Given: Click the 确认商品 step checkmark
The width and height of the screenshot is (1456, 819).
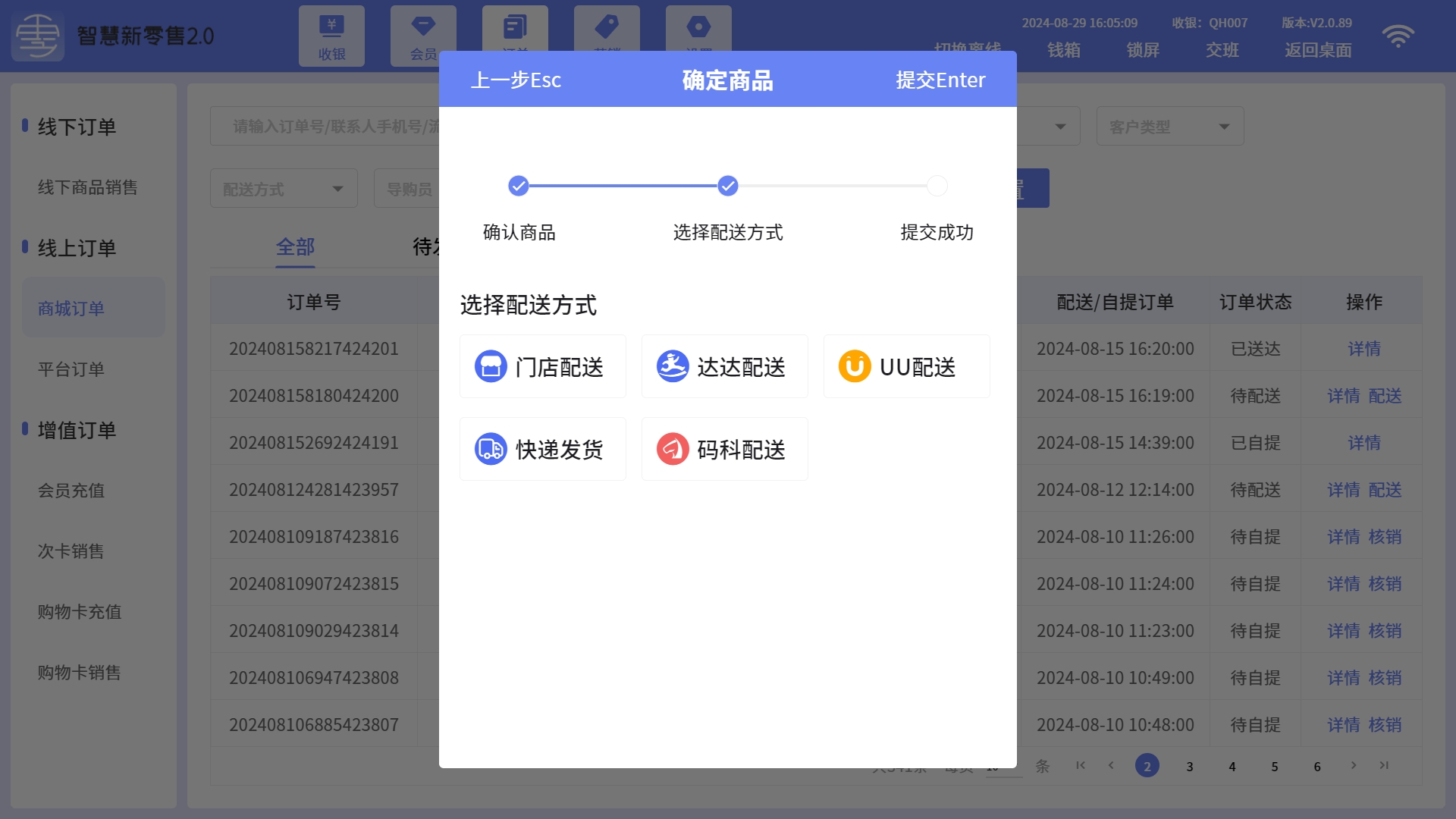Looking at the screenshot, I should tap(519, 186).
